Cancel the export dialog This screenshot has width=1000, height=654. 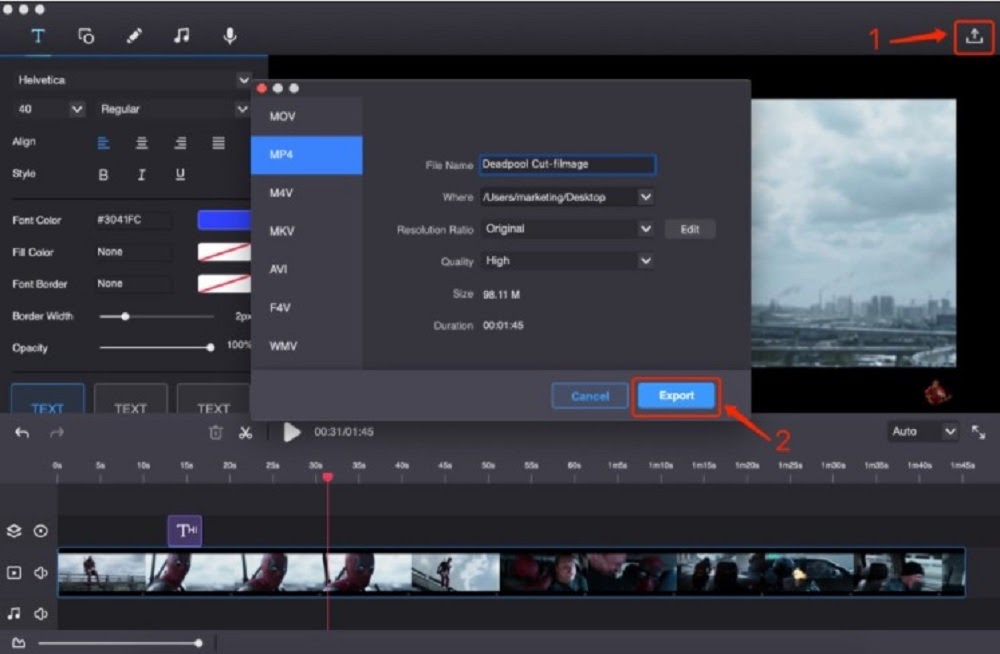point(590,396)
